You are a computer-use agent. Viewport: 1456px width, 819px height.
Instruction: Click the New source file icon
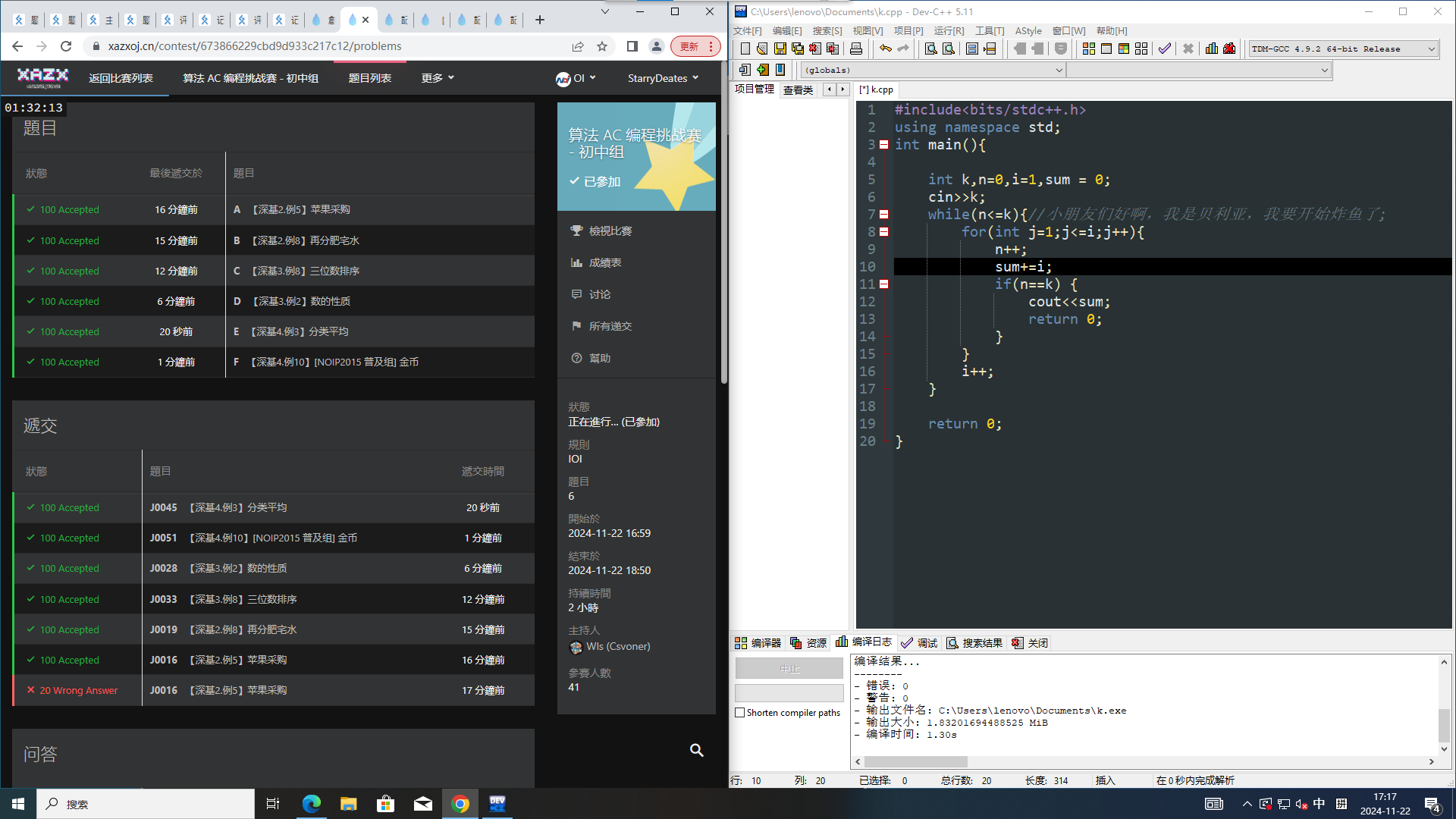pos(745,49)
